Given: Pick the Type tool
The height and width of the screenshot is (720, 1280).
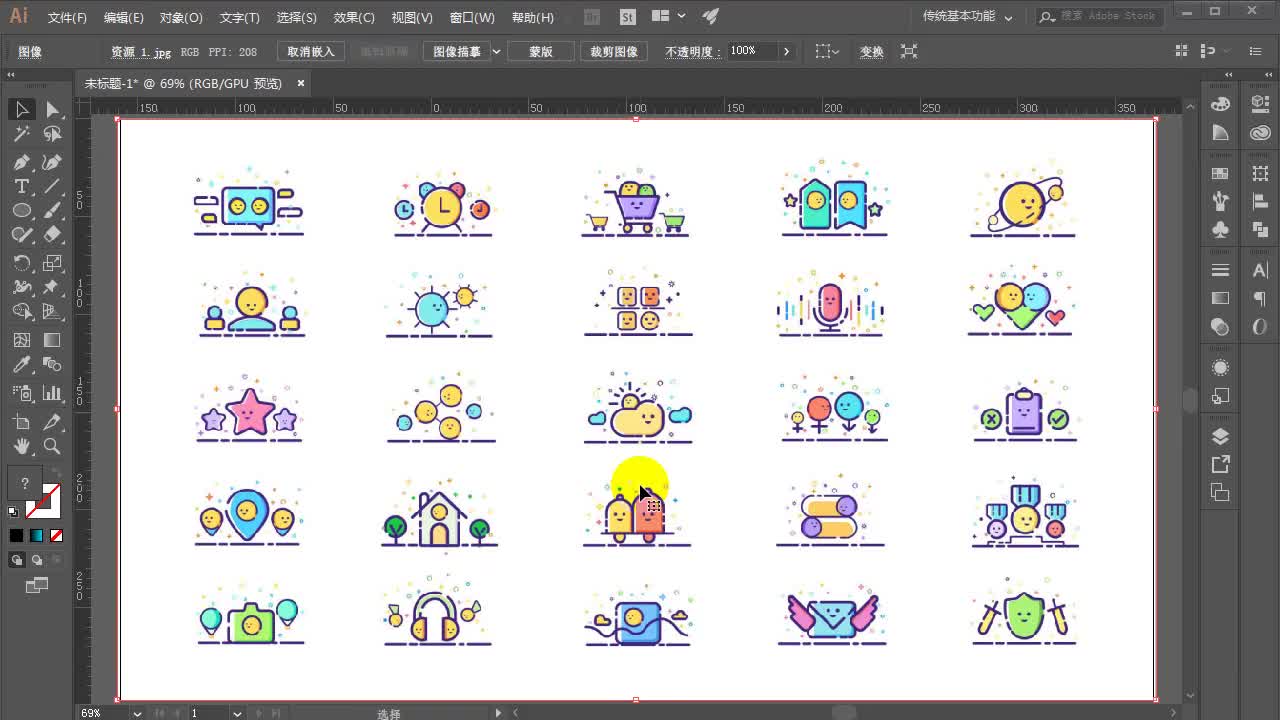Looking at the screenshot, I should coord(22,186).
